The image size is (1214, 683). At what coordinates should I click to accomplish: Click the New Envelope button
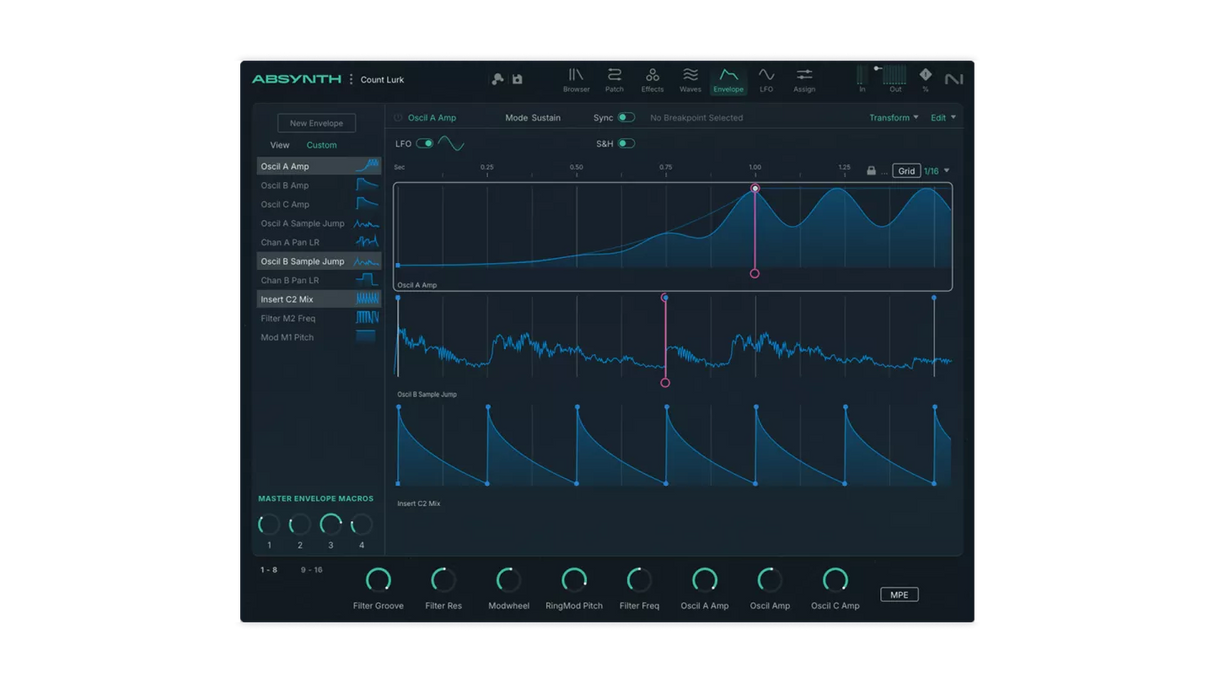pyautogui.click(x=316, y=122)
